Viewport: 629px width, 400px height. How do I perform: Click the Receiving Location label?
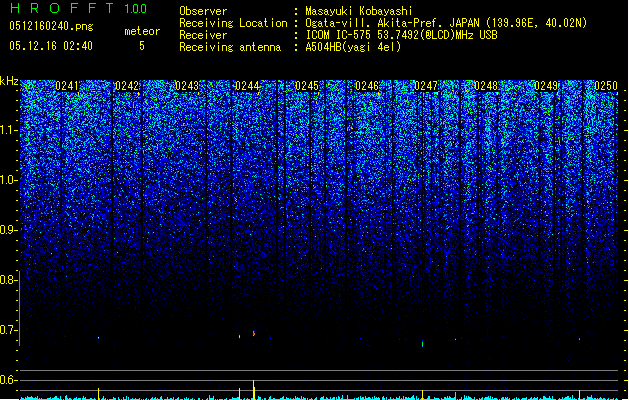coord(233,23)
